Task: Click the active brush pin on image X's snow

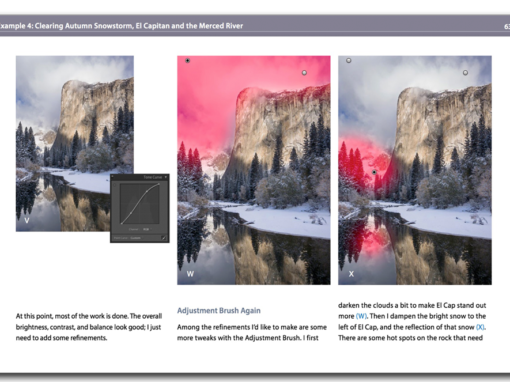Action: (x=374, y=172)
